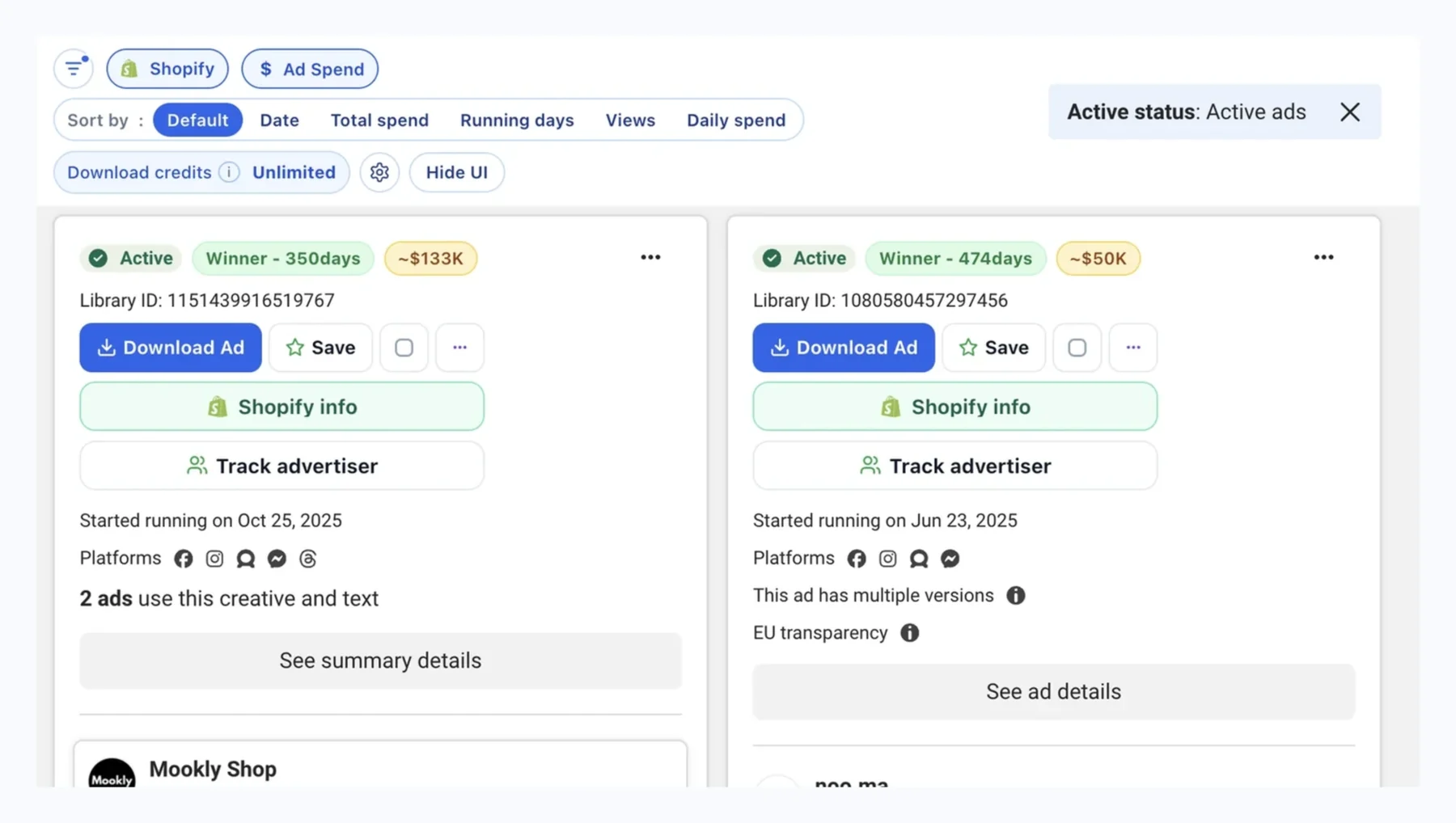Image resolution: width=1456 pixels, height=823 pixels.
Task: Save the Winner 350days ad
Action: click(x=320, y=348)
